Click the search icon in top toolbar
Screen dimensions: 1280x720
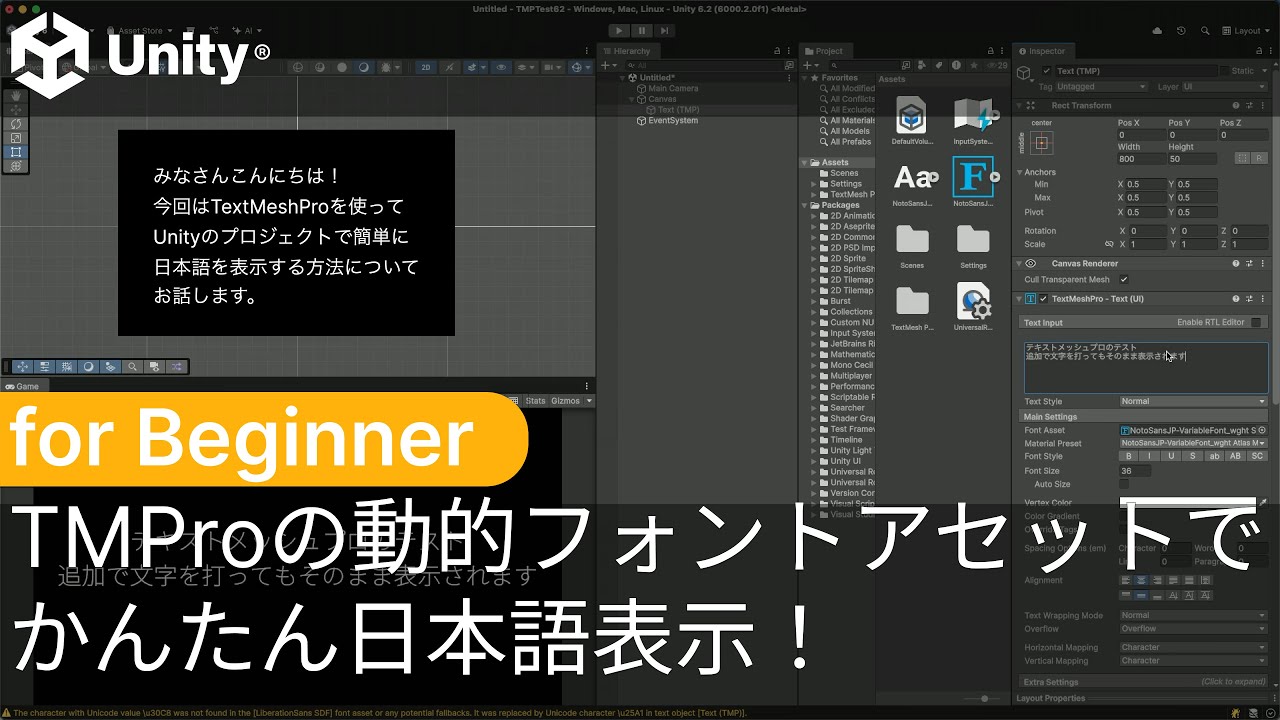[1207, 31]
